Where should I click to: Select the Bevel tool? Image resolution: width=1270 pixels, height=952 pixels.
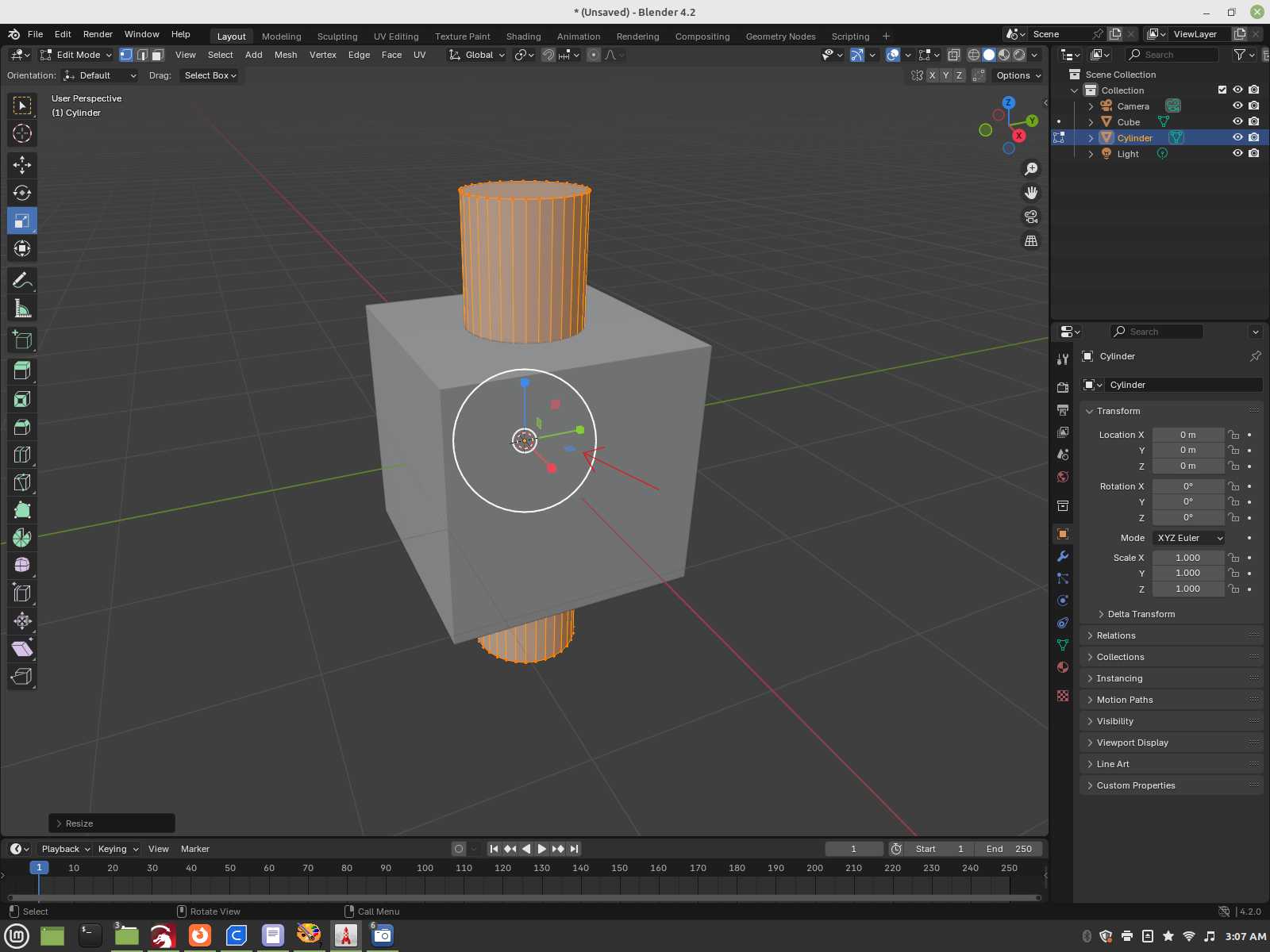pos(22,427)
